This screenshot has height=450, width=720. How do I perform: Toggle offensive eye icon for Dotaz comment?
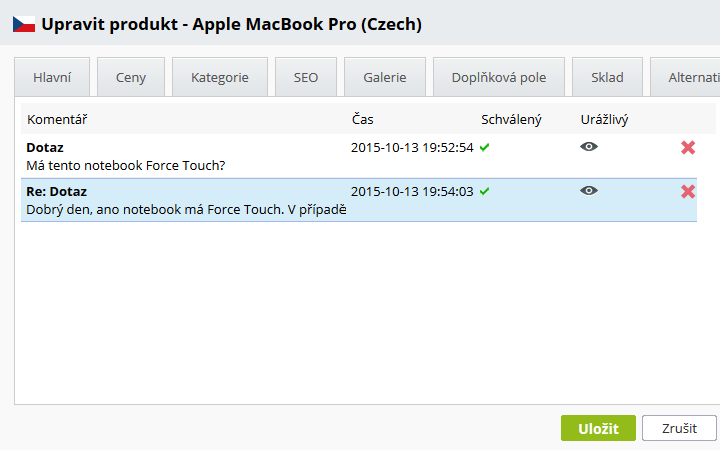589,146
